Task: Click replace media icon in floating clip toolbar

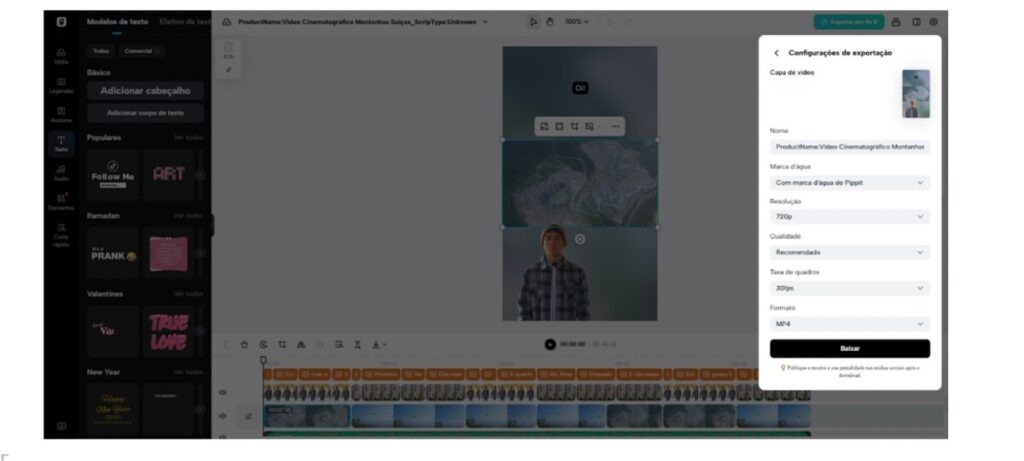Action: [544, 127]
